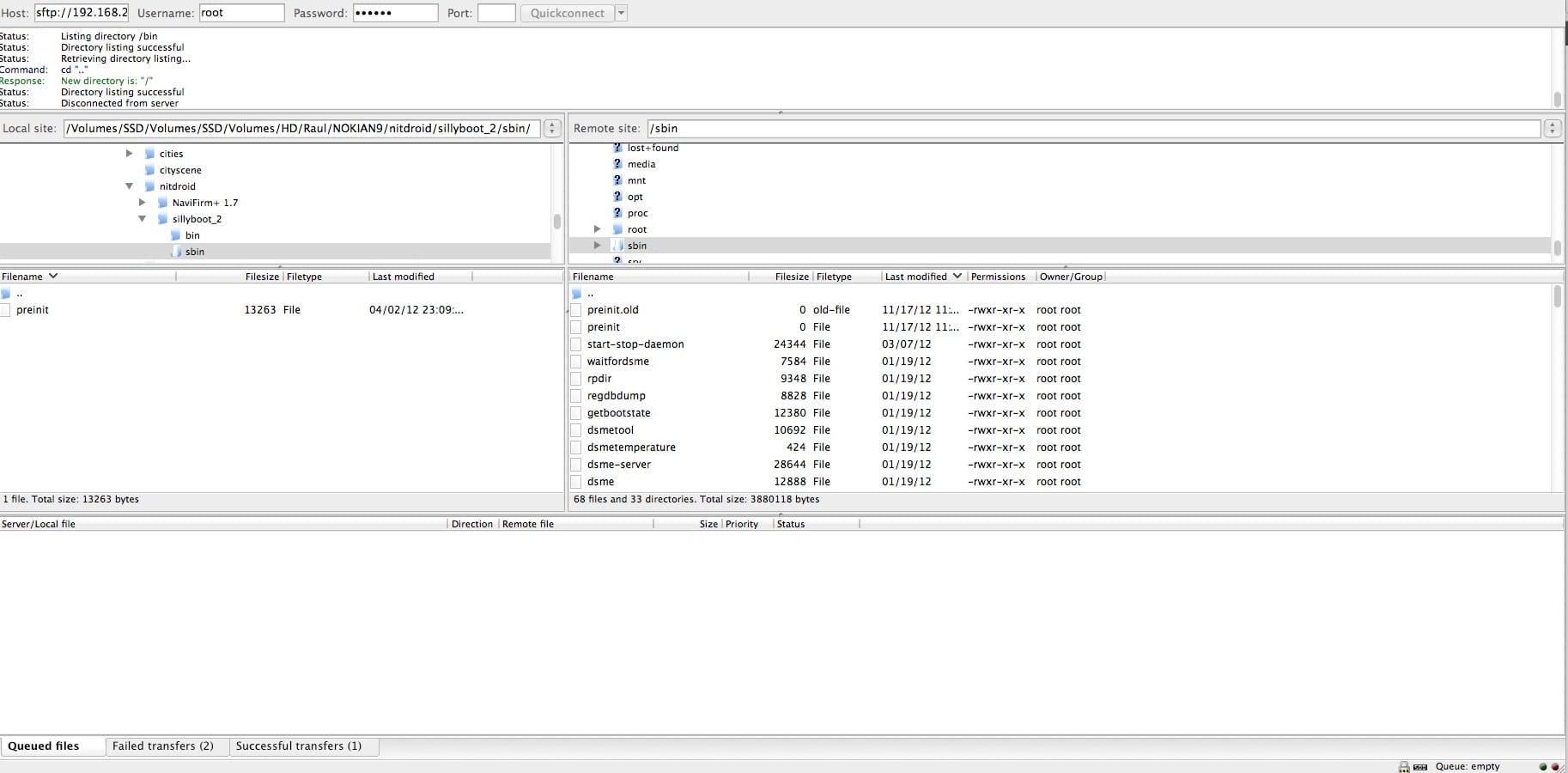The height and width of the screenshot is (773, 1568).
Task: Expand the root folder in remote tree
Action: 598,229
